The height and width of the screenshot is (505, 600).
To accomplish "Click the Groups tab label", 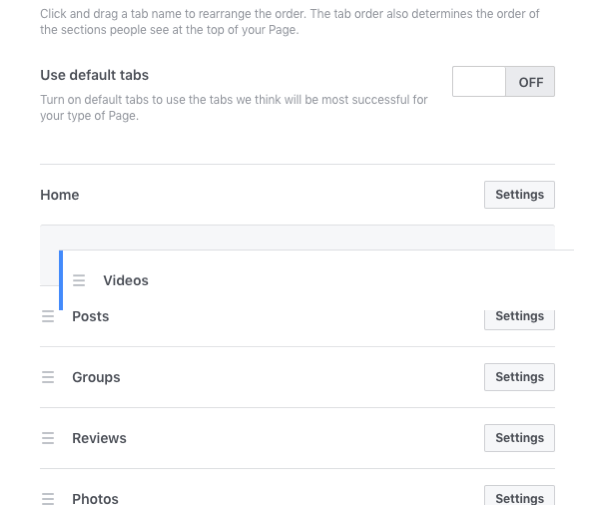I will (x=96, y=377).
